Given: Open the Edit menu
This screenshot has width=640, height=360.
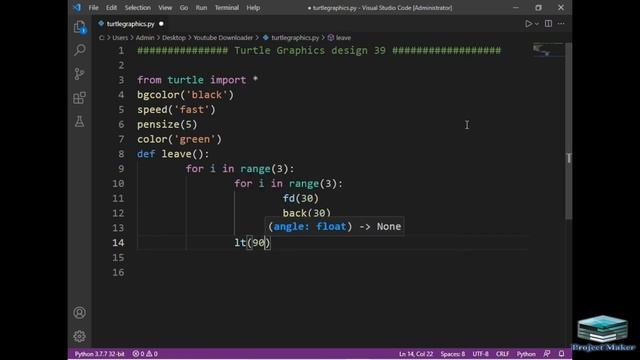Looking at the screenshot, I should (111, 7).
